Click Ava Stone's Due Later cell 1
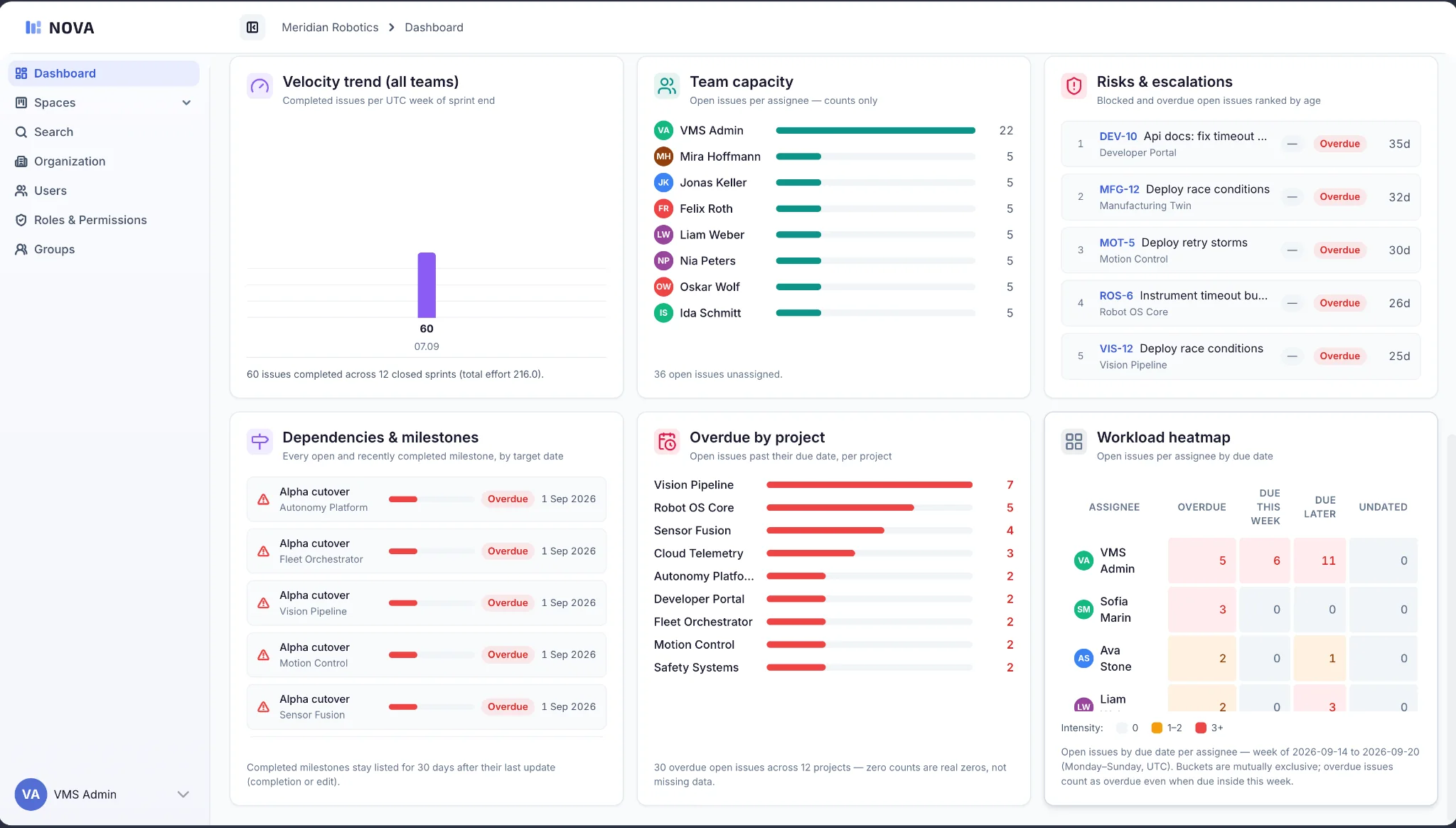The image size is (1456, 828). pyautogui.click(x=1319, y=659)
